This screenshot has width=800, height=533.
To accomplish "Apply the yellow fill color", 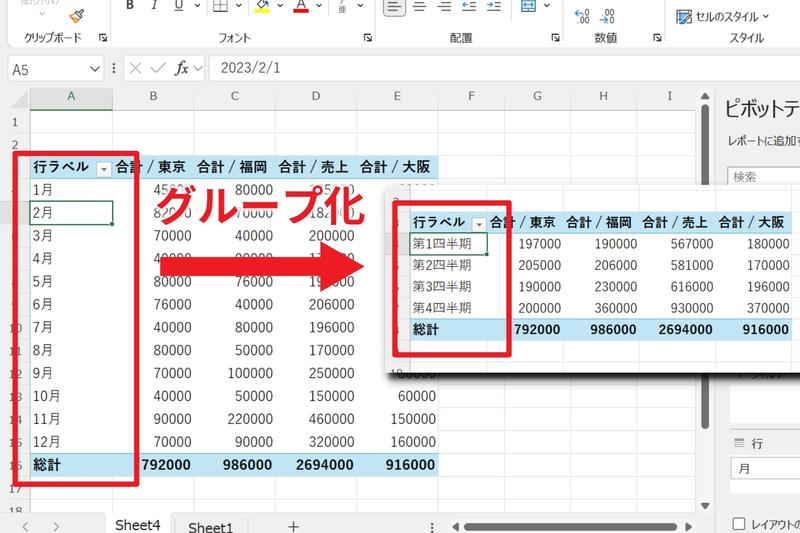I will coord(262,6).
